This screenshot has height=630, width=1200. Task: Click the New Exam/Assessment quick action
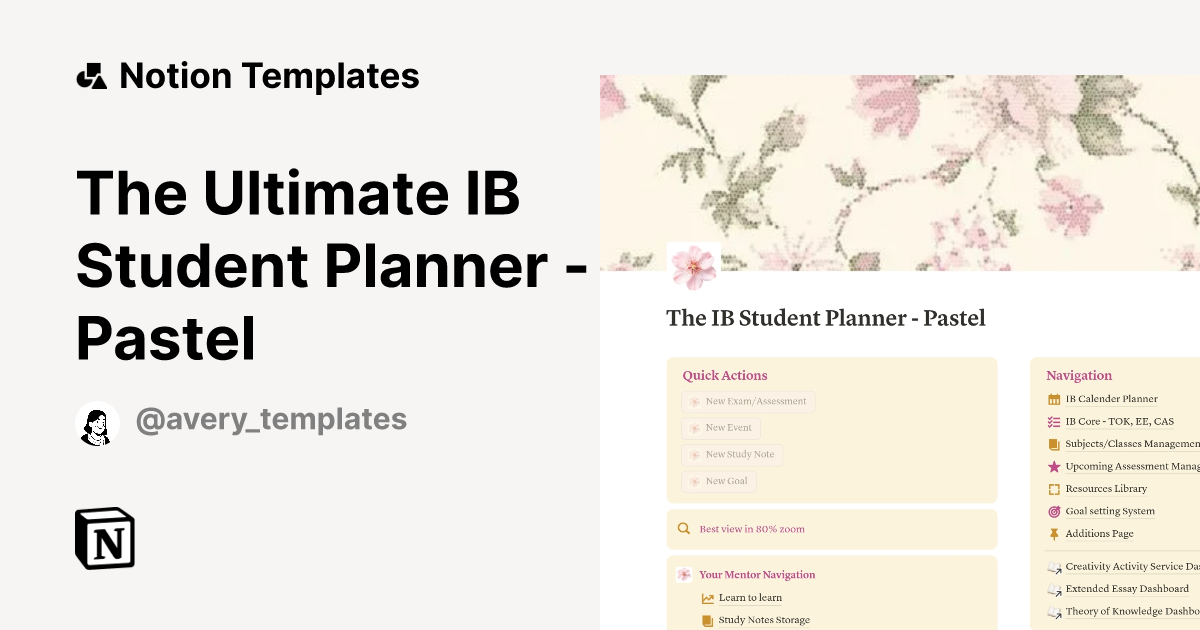[x=748, y=401]
